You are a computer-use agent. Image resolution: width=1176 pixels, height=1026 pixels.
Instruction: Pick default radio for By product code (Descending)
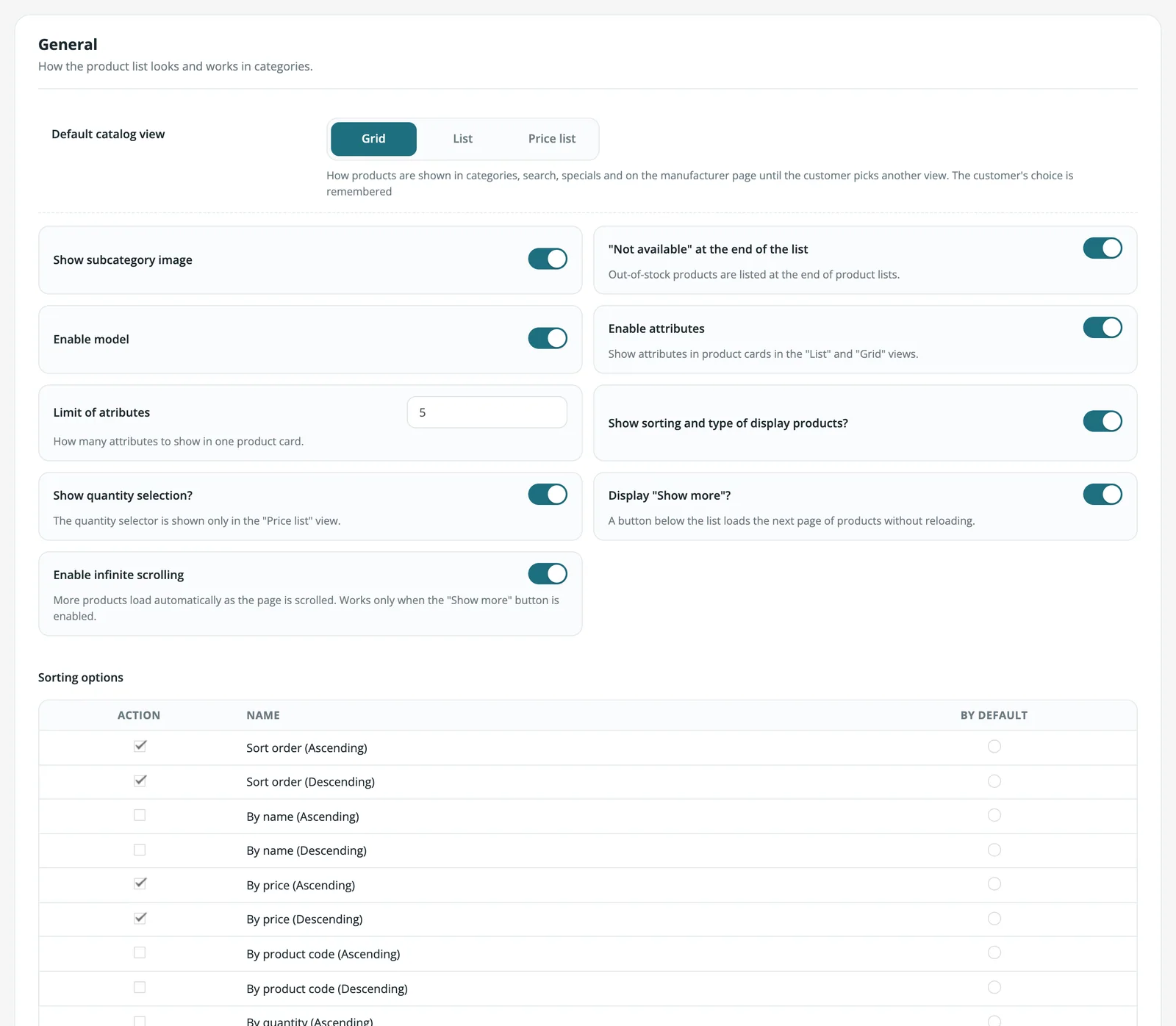[994, 987]
